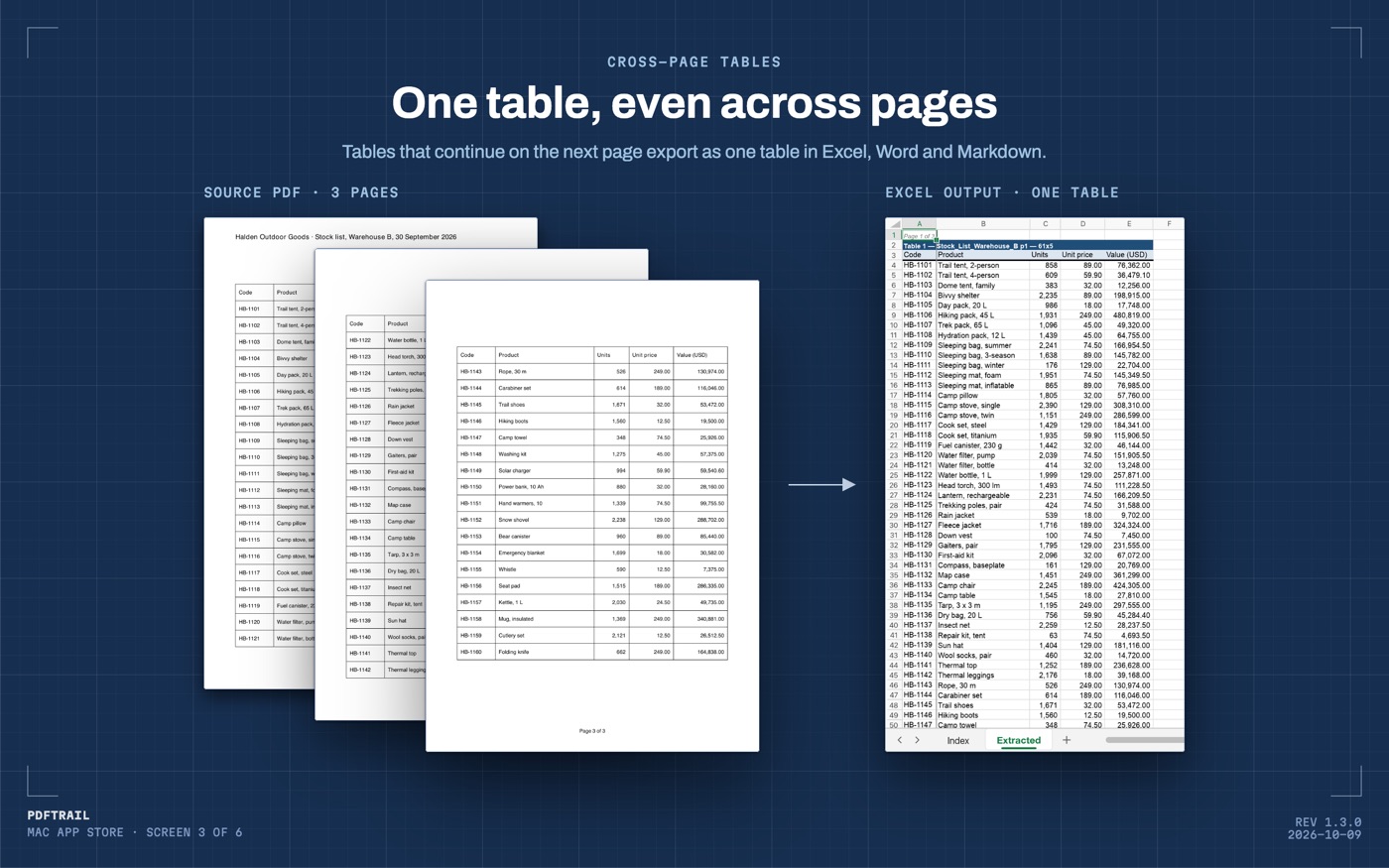Click Excel cell 'Sleeping mat, inflatable'
The width and height of the screenshot is (1389, 868).
pyautogui.click(x=982, y=385)
